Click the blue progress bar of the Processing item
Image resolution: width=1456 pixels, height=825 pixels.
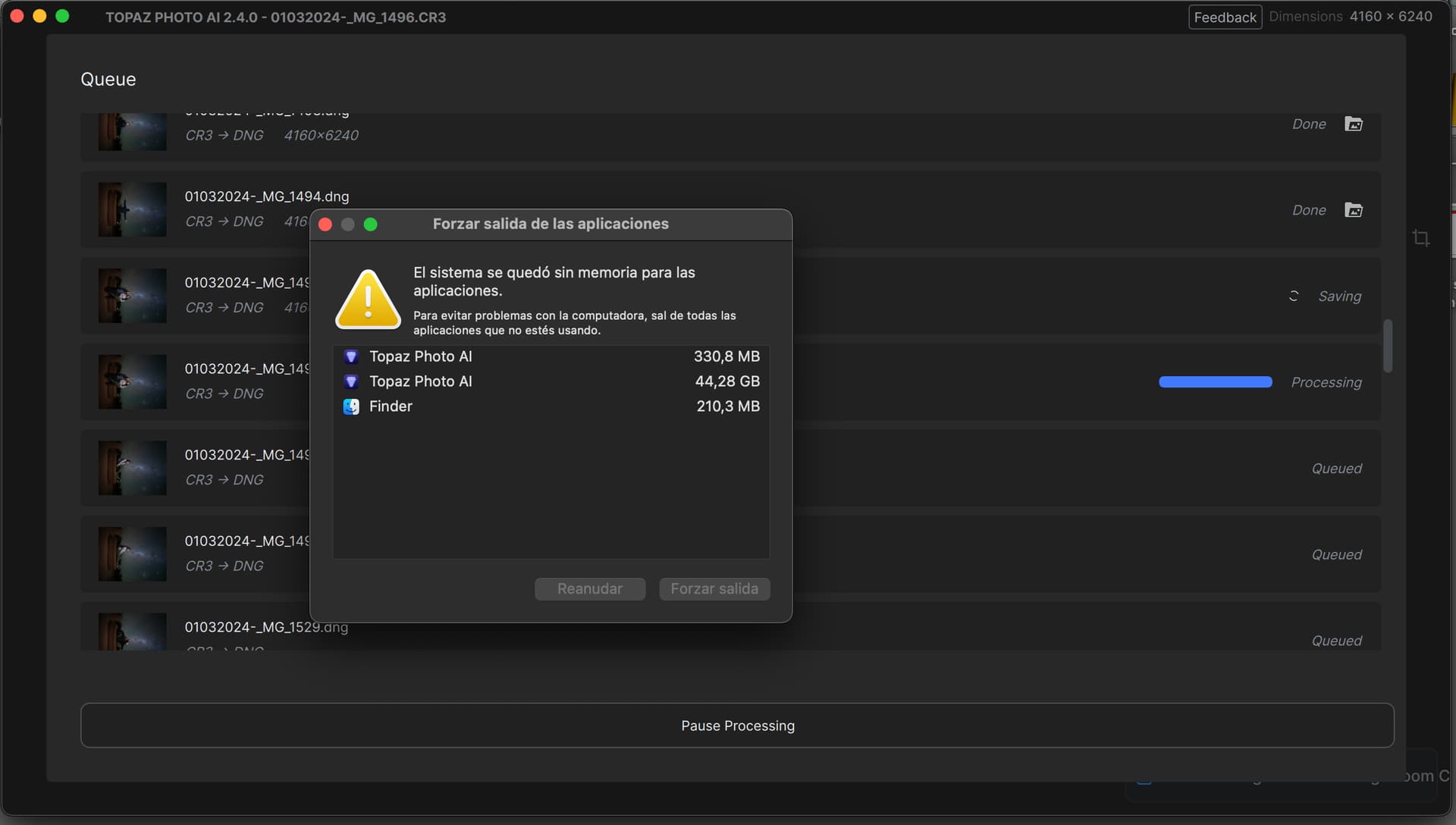pyautogui.click(x=1215, y=382)
